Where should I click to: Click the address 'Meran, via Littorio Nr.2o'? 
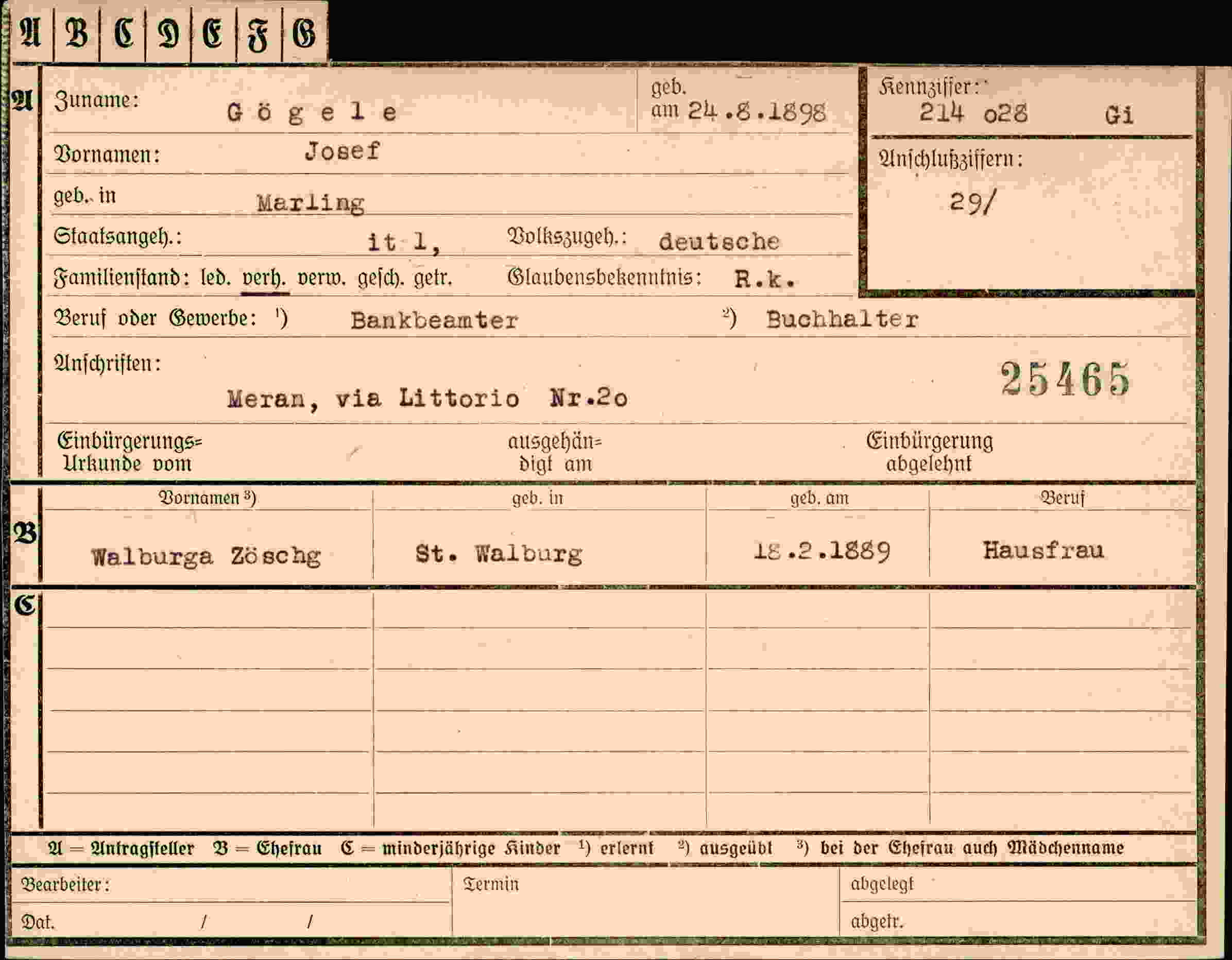tap(427, 399)
